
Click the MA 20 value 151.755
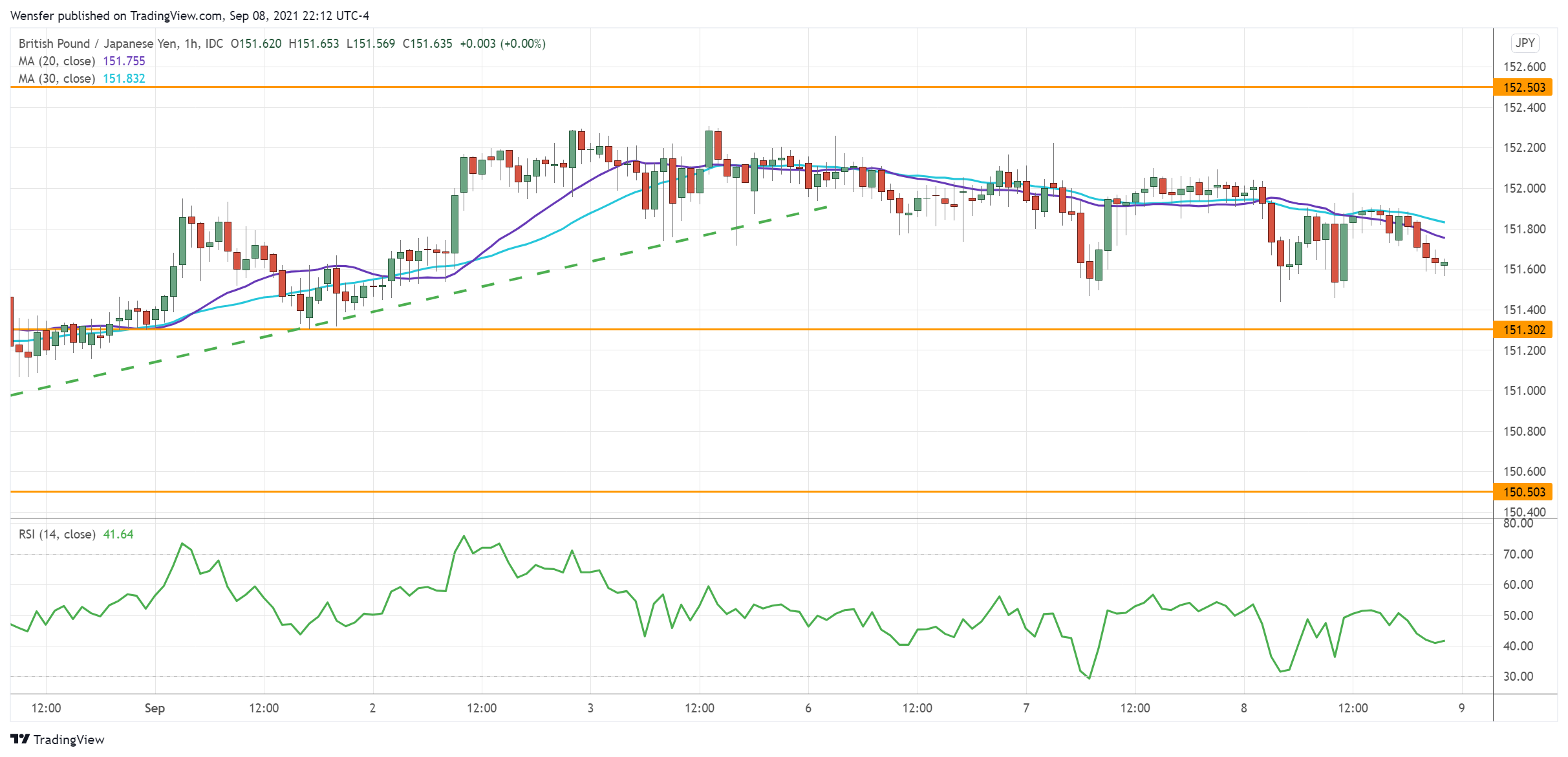124,61
